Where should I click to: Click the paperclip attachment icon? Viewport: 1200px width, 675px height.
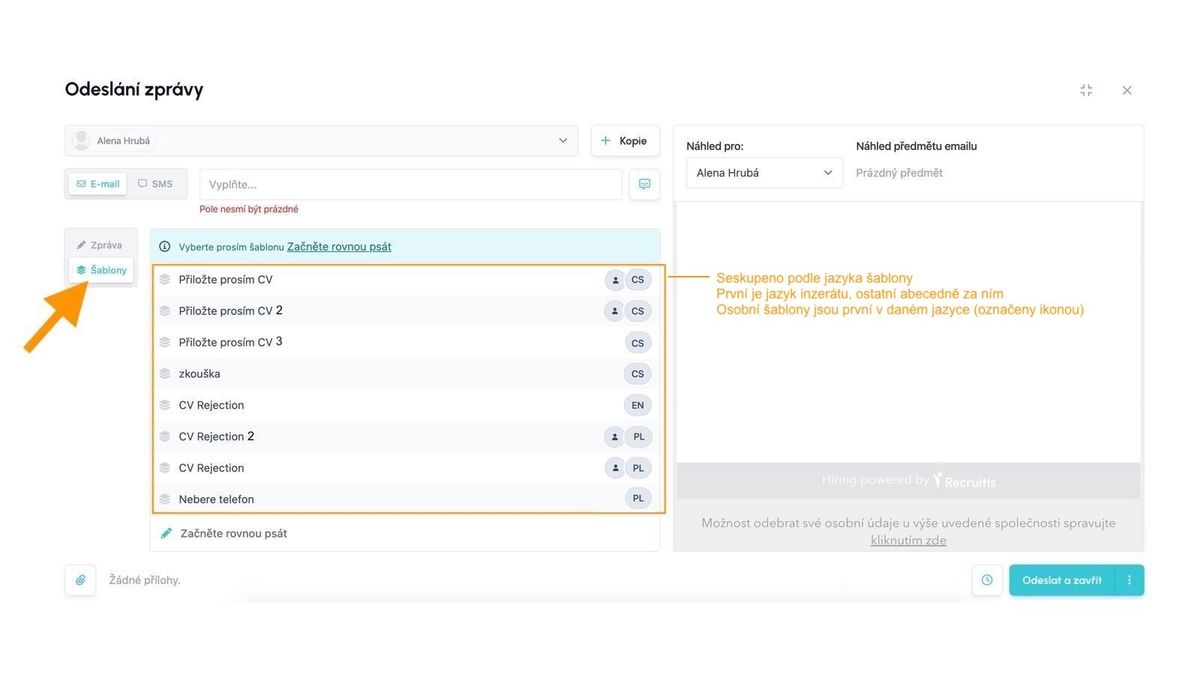(x=81, y=580)
